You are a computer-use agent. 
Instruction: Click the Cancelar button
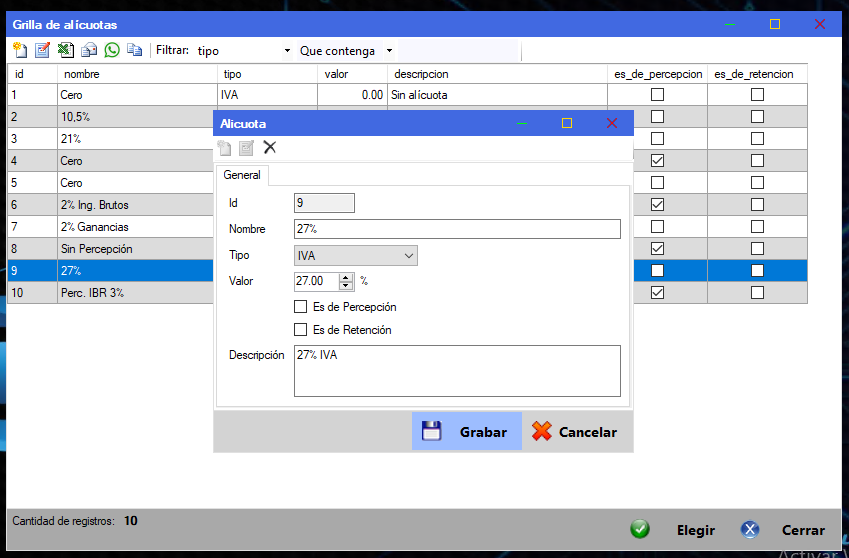[x=575, y=432]
